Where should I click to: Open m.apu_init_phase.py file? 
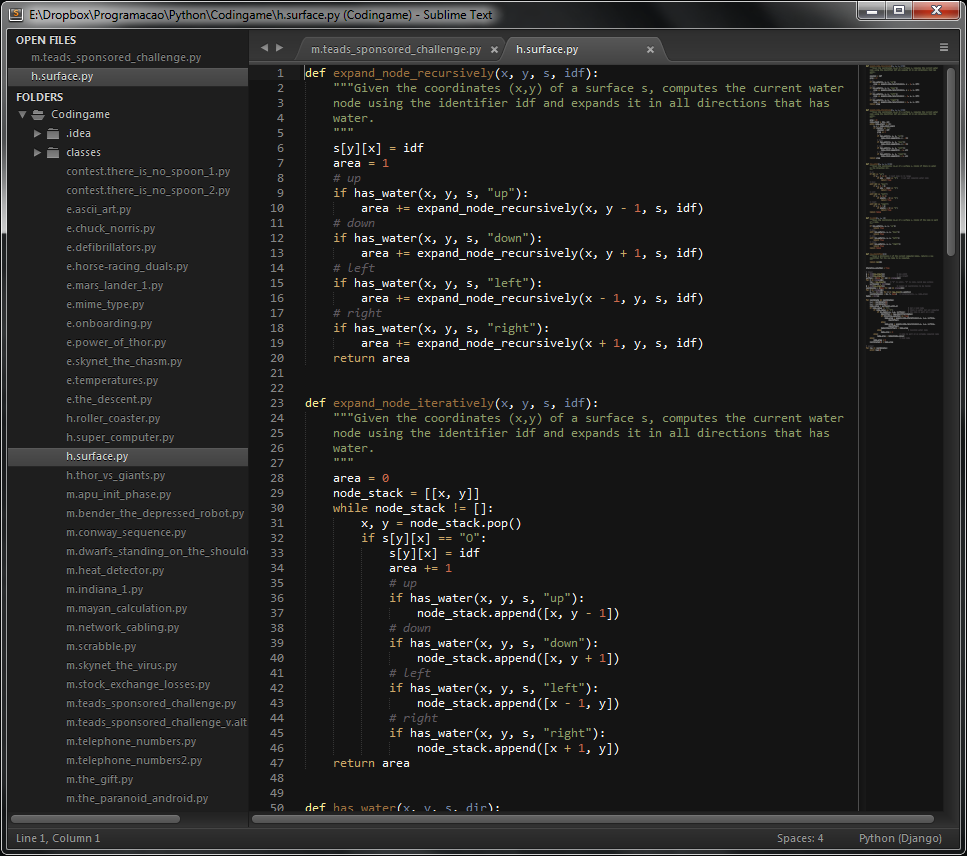[118, 495]
